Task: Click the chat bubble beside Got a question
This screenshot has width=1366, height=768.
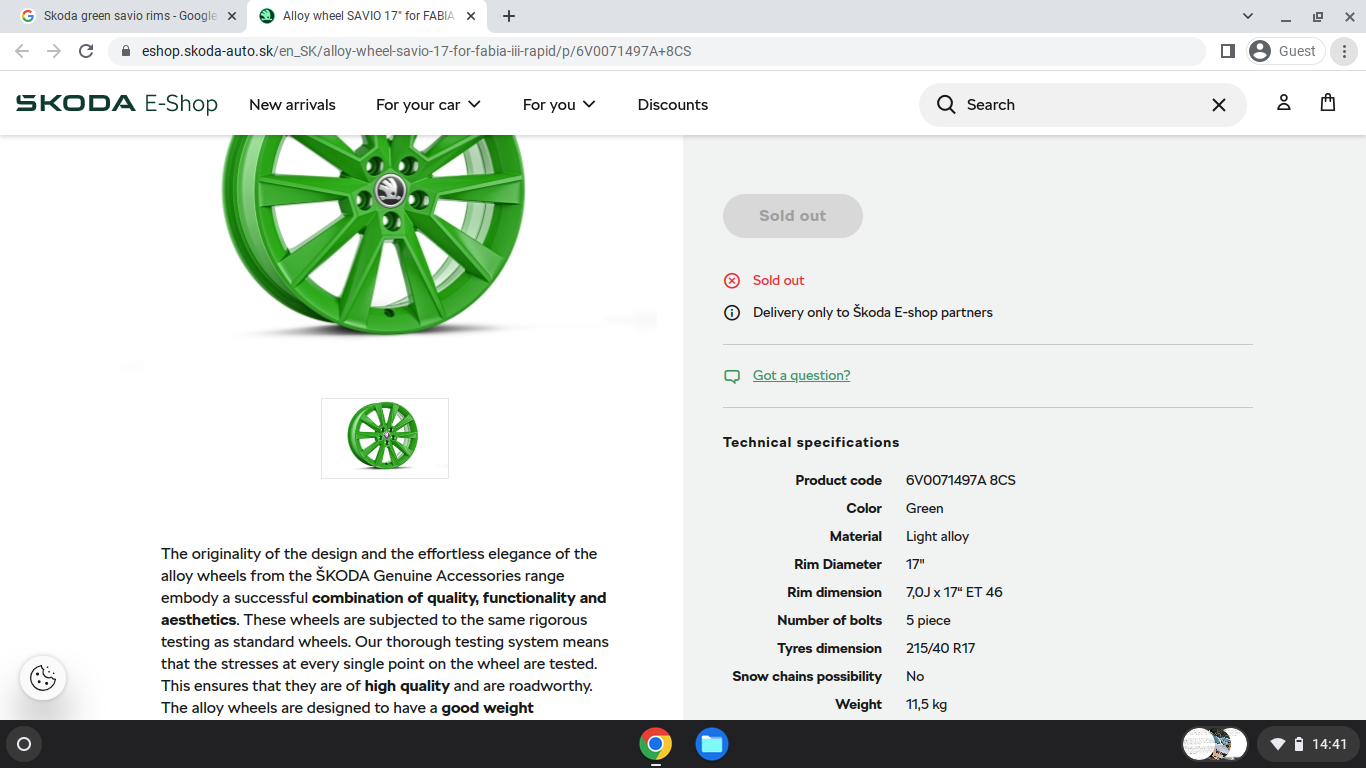Action: [x=732, y=375]
